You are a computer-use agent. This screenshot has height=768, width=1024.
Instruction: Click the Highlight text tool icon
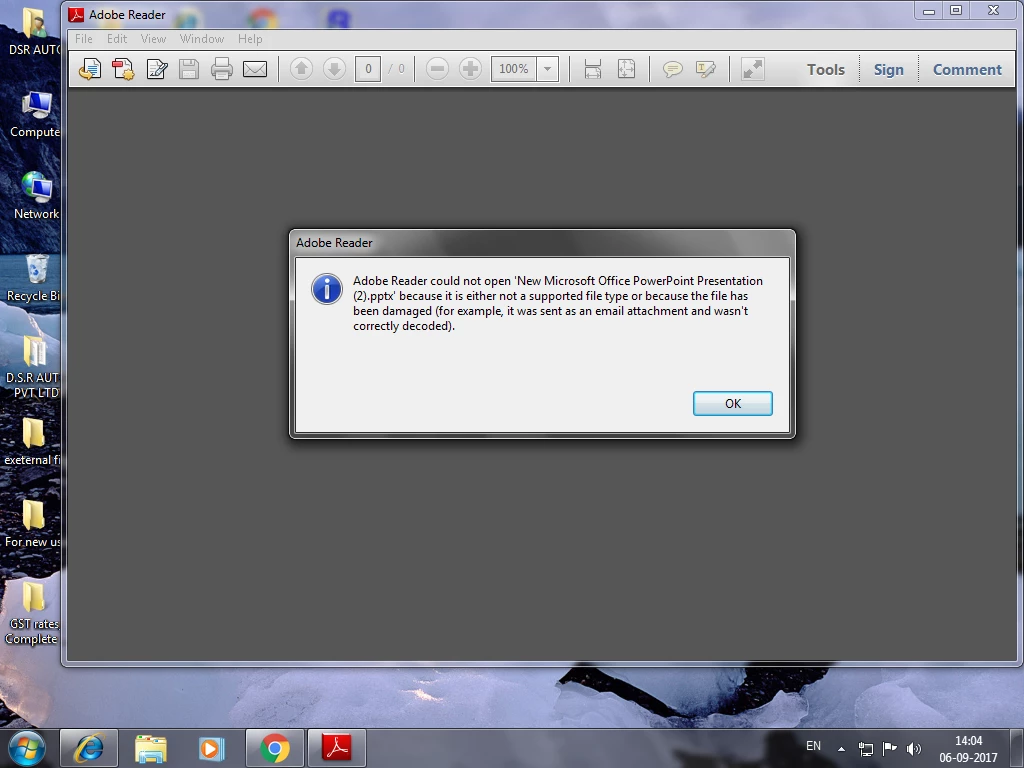pyautogui.click(x=706, y=69)
